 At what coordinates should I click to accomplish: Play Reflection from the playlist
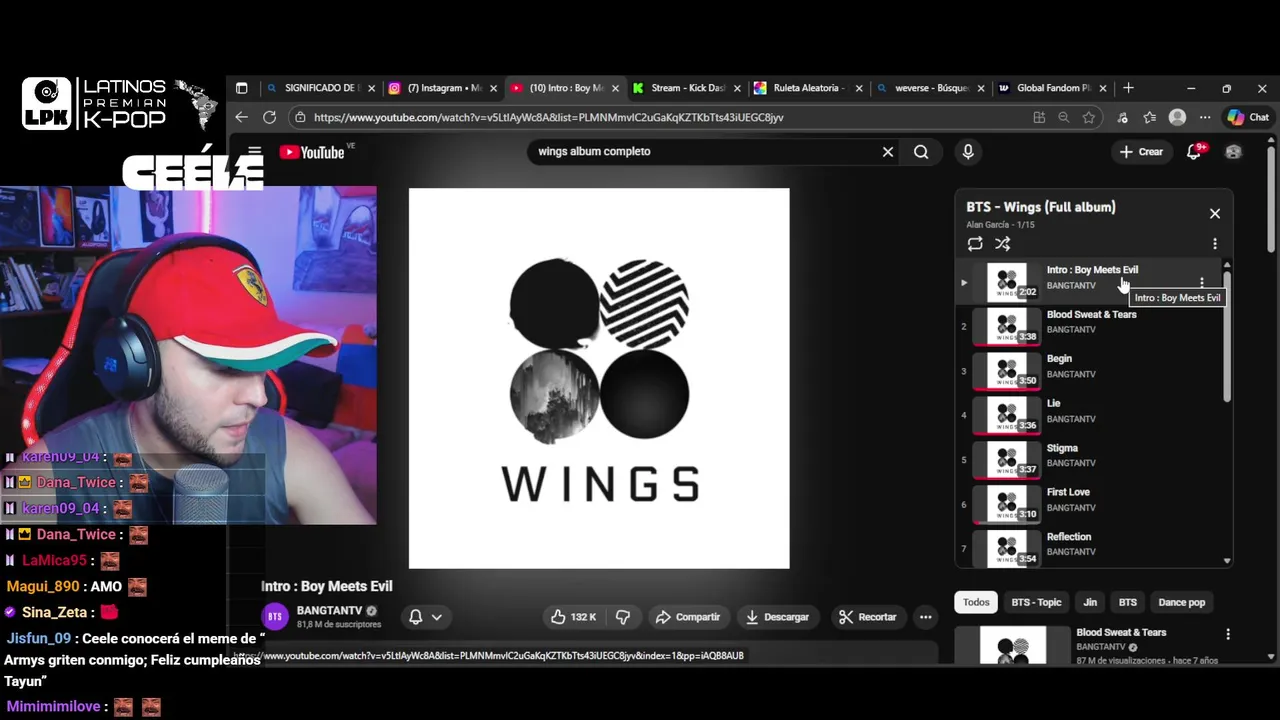coord(1090,549)
